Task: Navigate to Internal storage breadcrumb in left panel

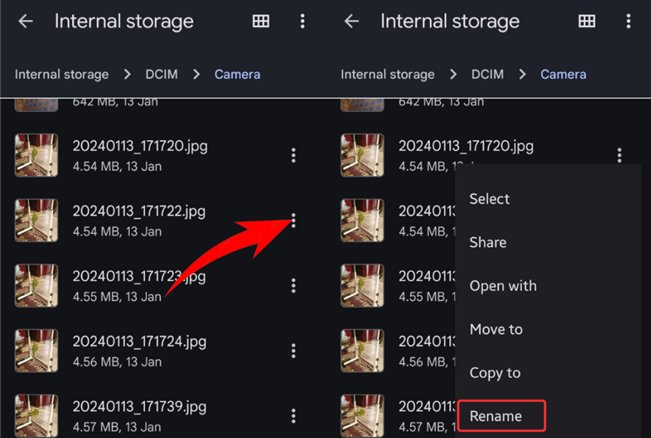Action: point(61,74)
